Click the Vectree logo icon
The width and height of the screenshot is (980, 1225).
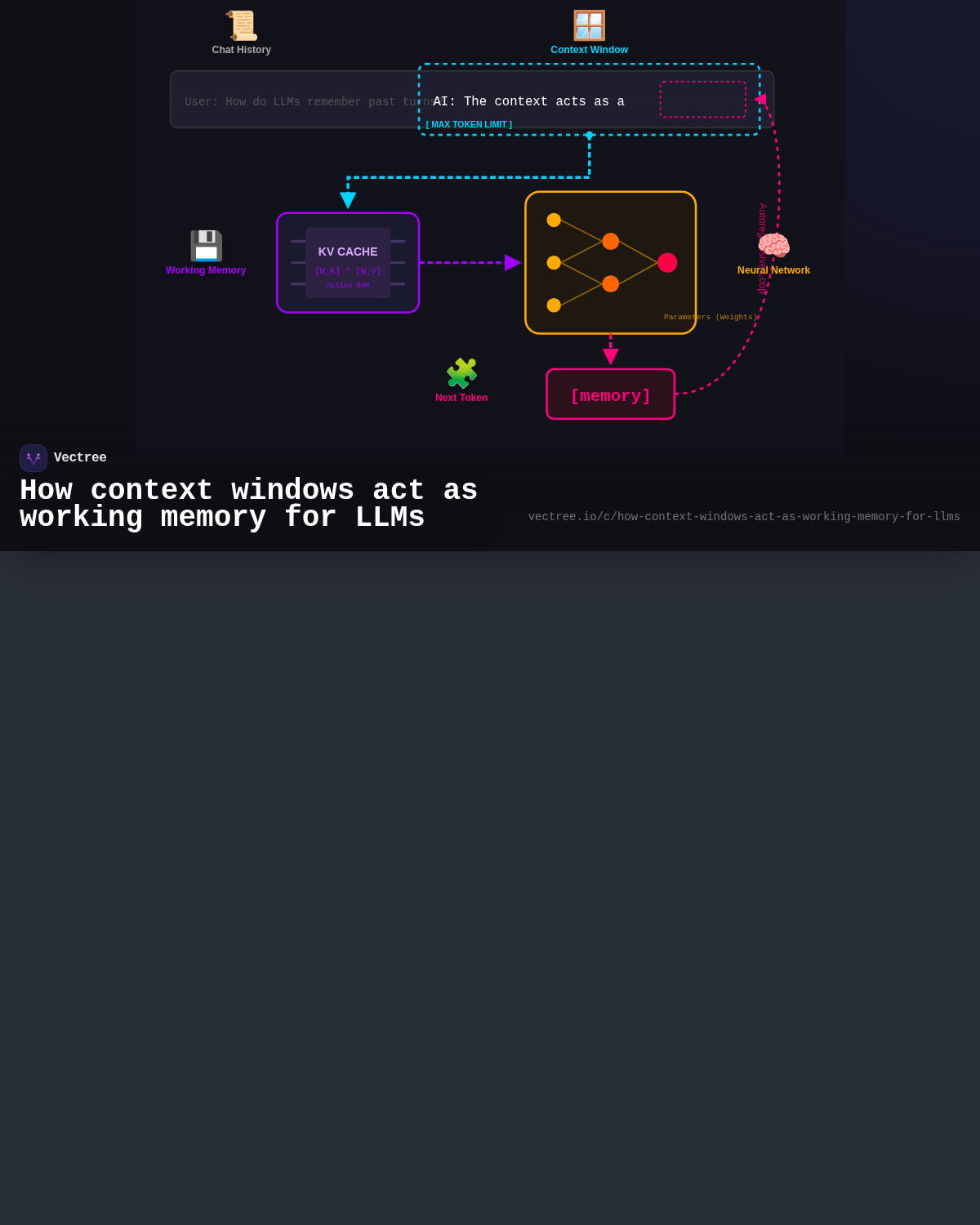coord(33,457)
